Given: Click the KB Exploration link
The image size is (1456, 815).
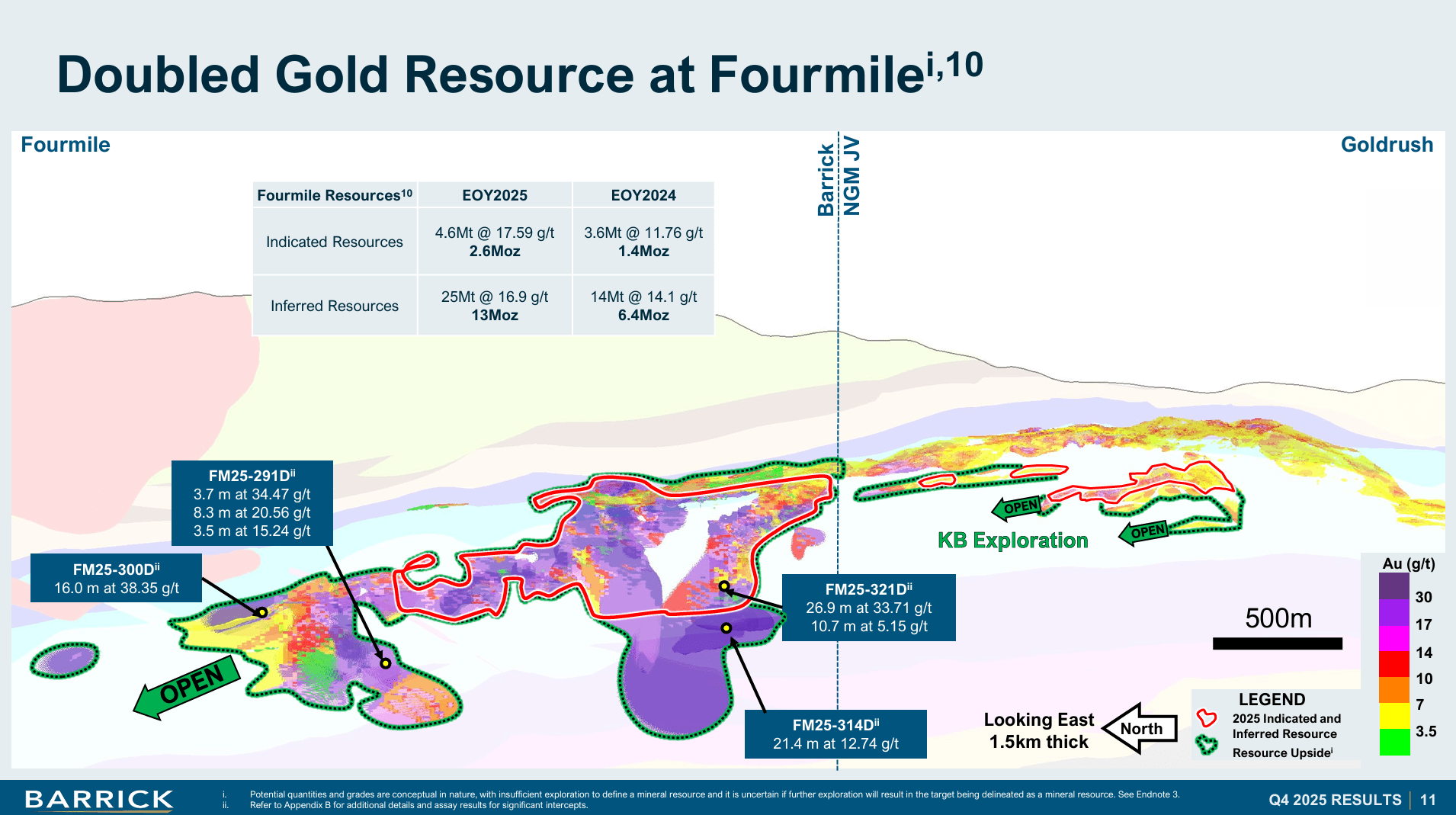Looking at the screenshot, I should tap(1012, 541).
